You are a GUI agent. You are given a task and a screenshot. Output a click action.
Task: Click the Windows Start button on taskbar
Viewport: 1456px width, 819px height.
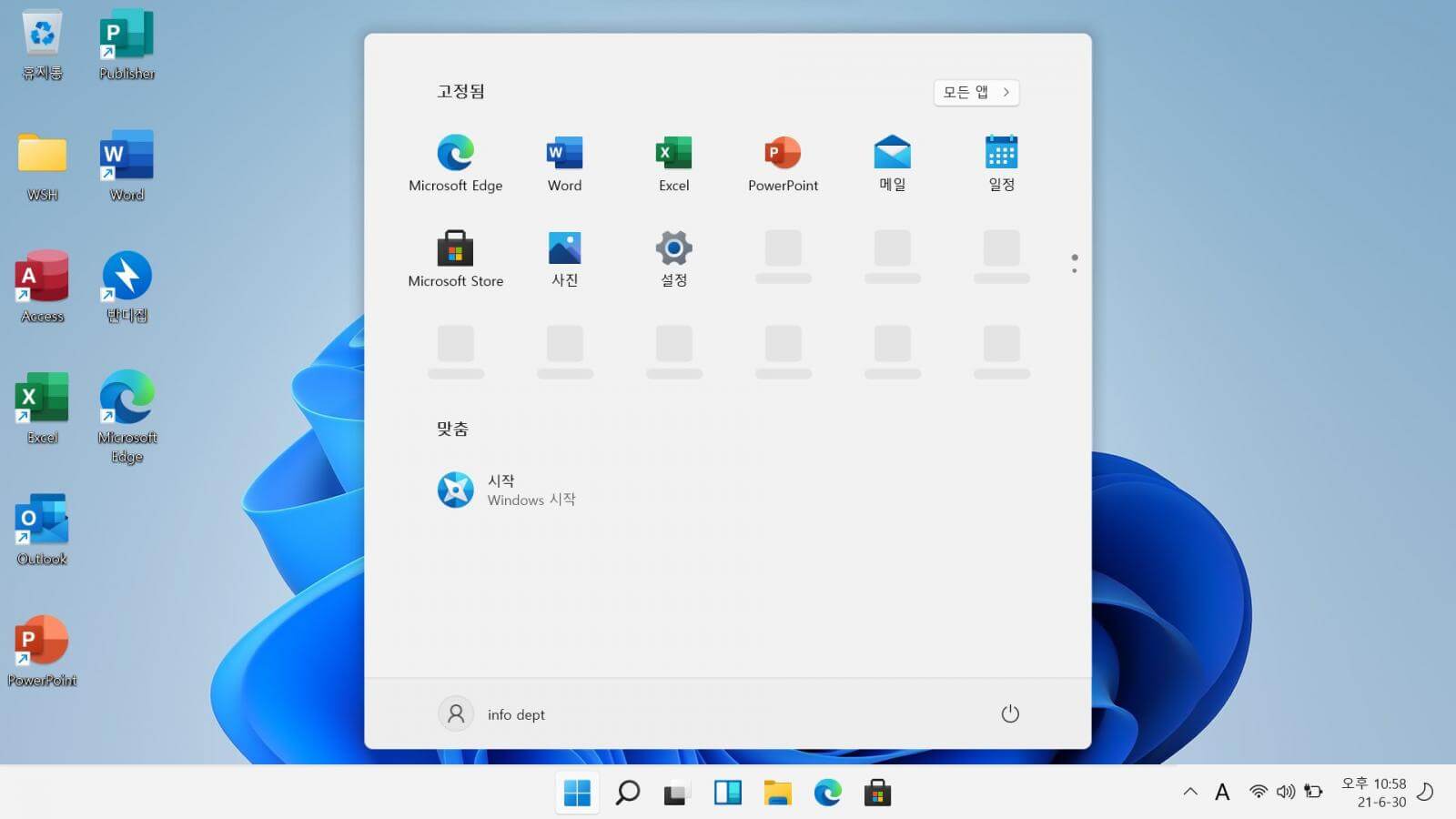[577, 793]
